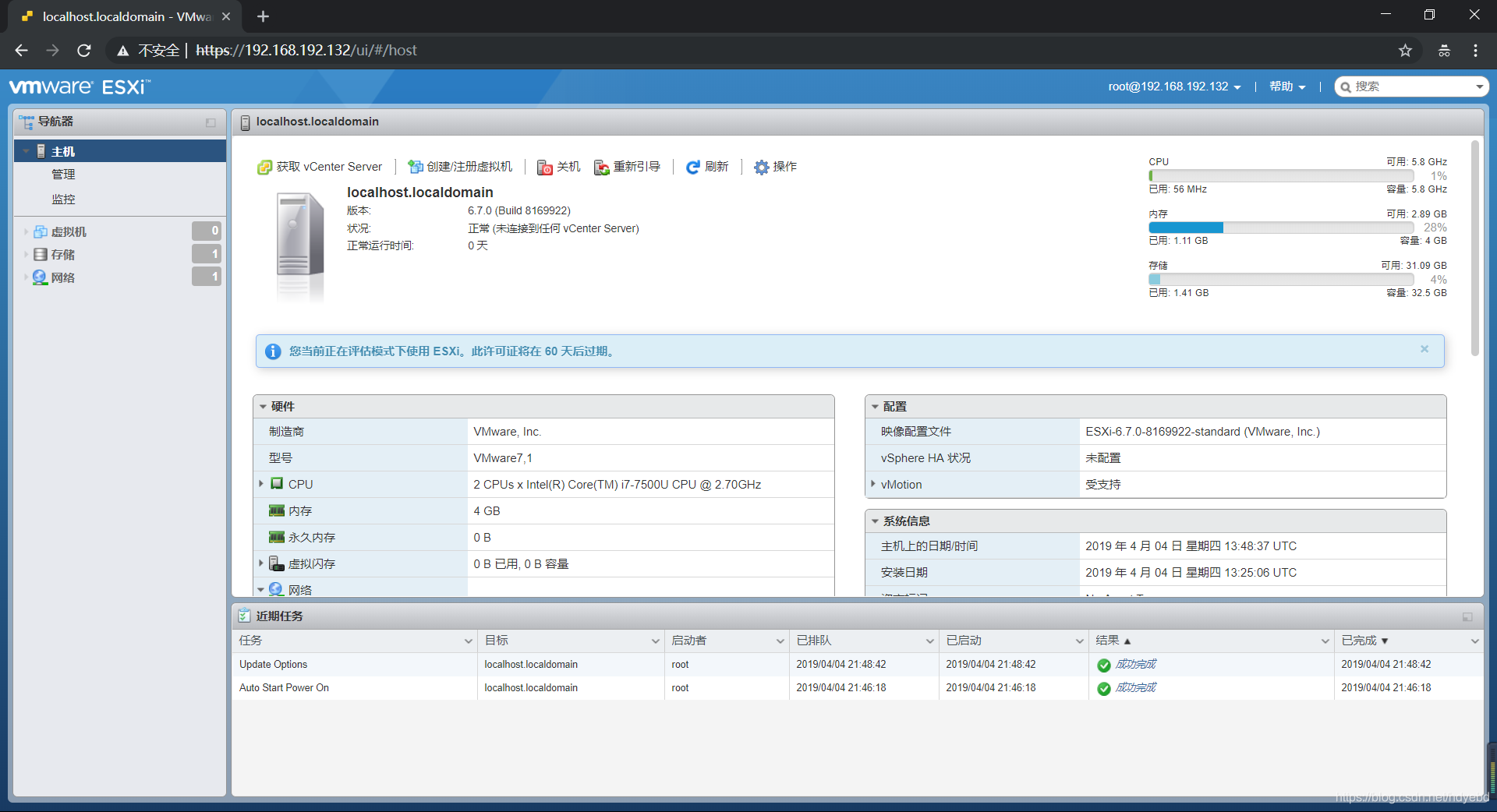
Task: Click the red shut down host icon
Action: [x=545, y=167]
